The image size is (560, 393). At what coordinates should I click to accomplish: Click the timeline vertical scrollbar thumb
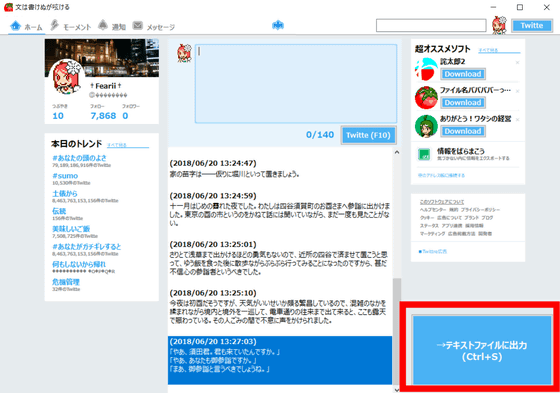[x=397, y=332]
